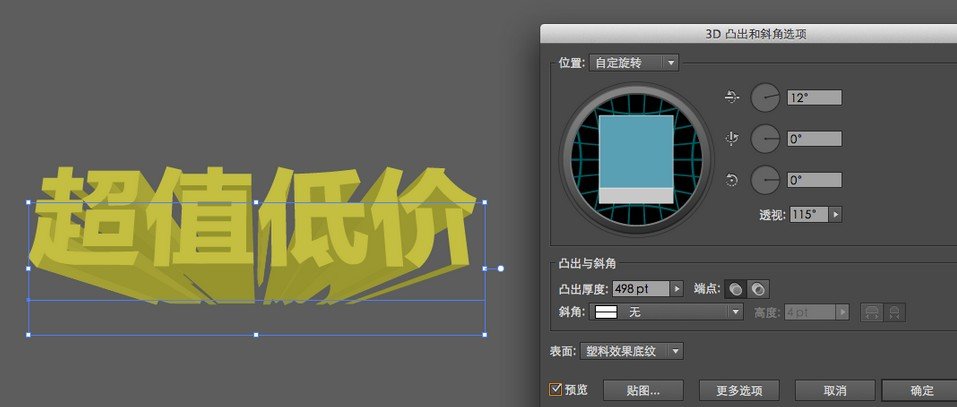Click the X rotation angle field showing 12°

point(814,98)
